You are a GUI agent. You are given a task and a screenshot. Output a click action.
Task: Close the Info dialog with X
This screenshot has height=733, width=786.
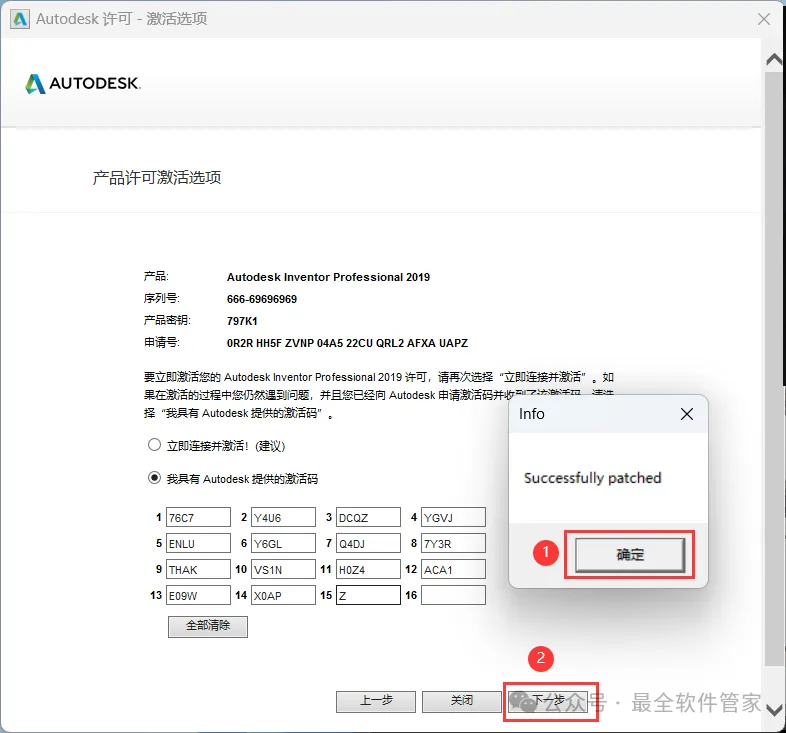pos(687,414)
